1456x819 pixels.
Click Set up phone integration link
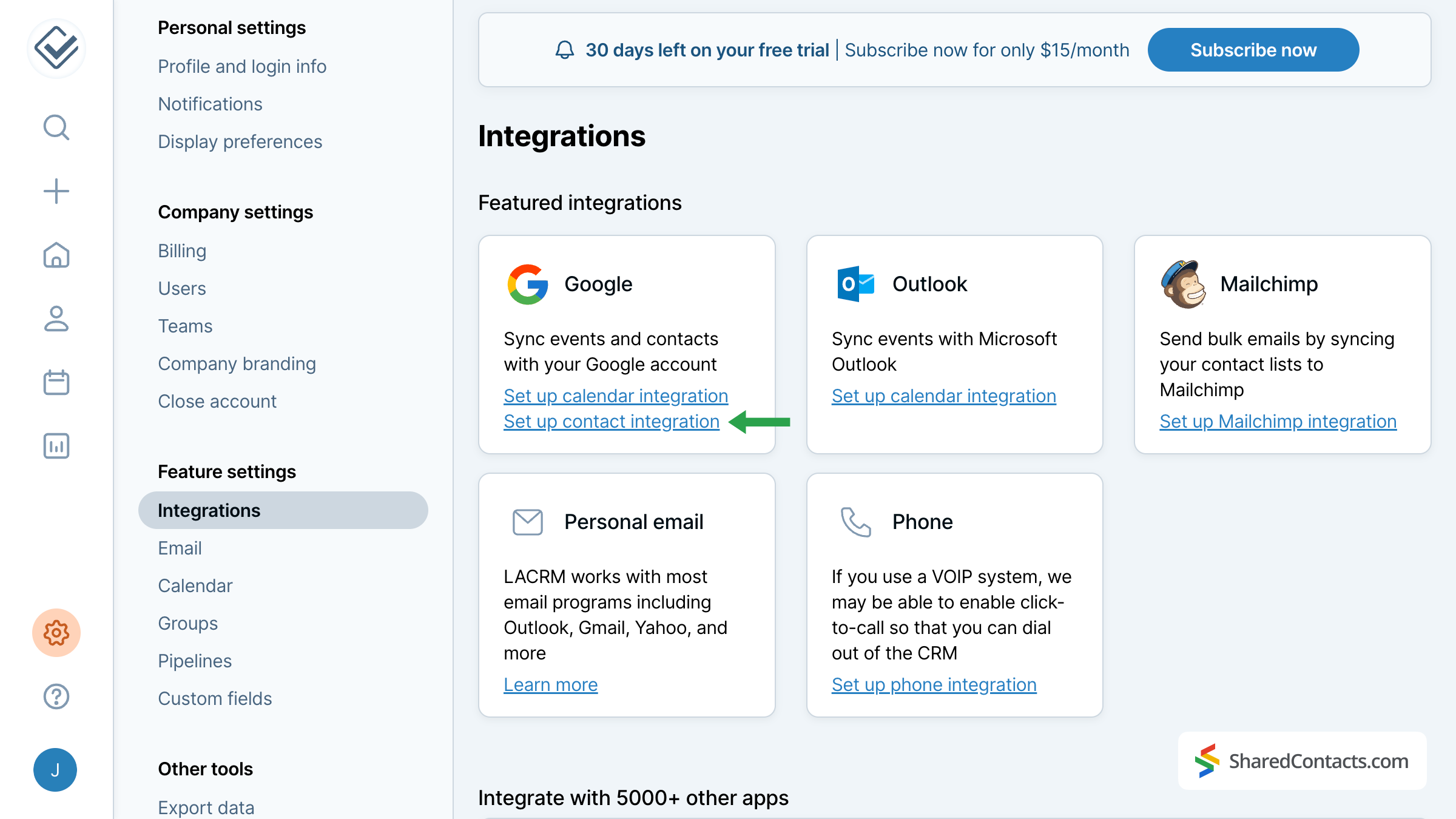coord(934,684)
